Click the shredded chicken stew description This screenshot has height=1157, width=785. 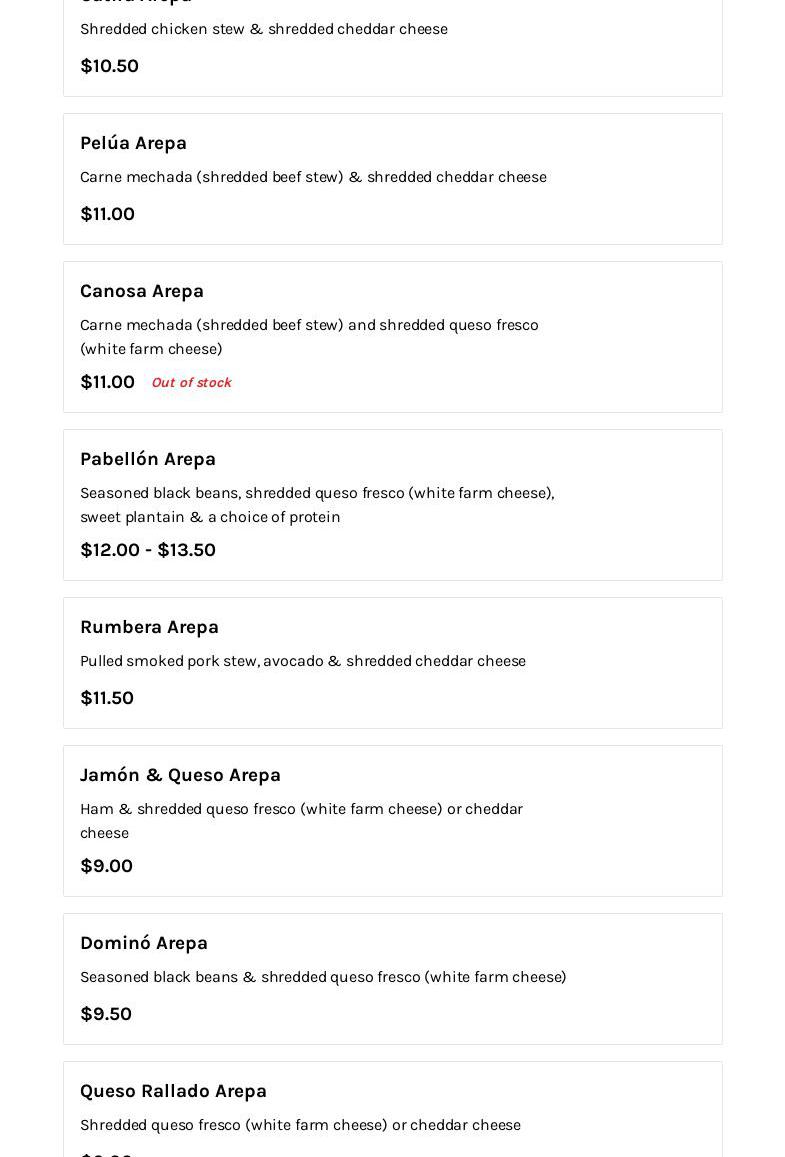tap(263, 29)
